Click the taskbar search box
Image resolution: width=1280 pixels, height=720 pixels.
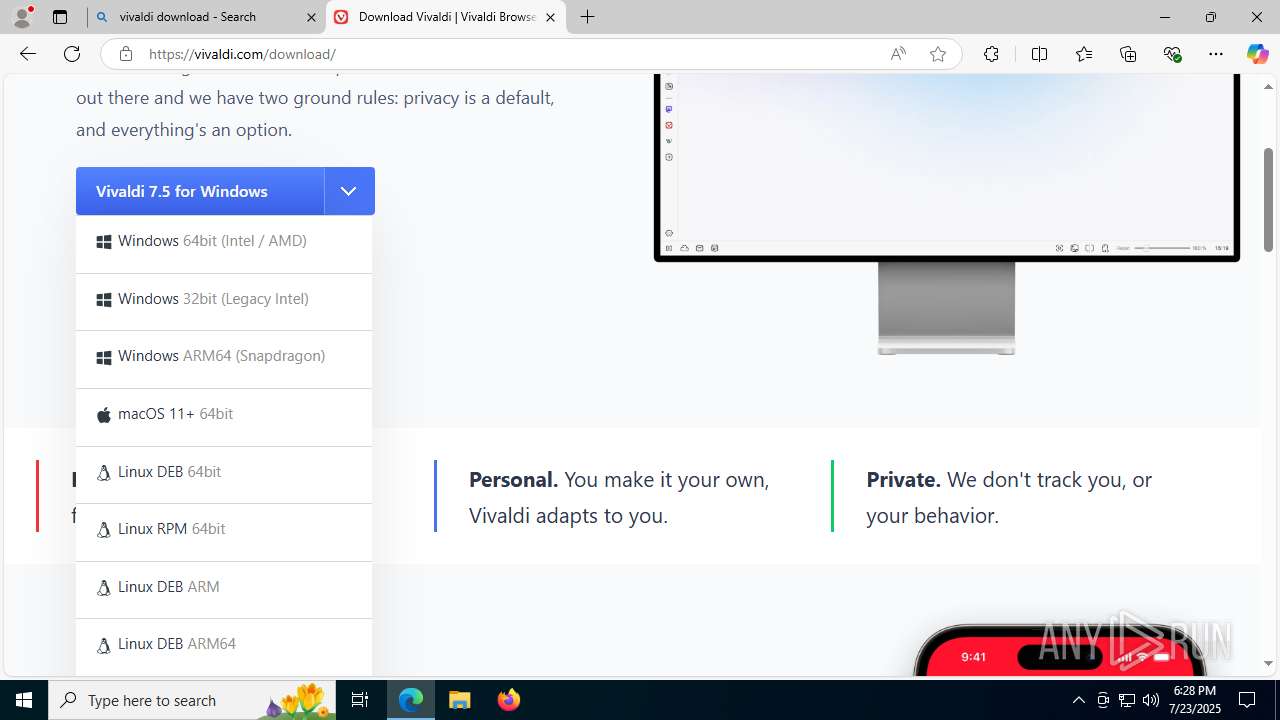pyautogui.click(x=192, y=700)
